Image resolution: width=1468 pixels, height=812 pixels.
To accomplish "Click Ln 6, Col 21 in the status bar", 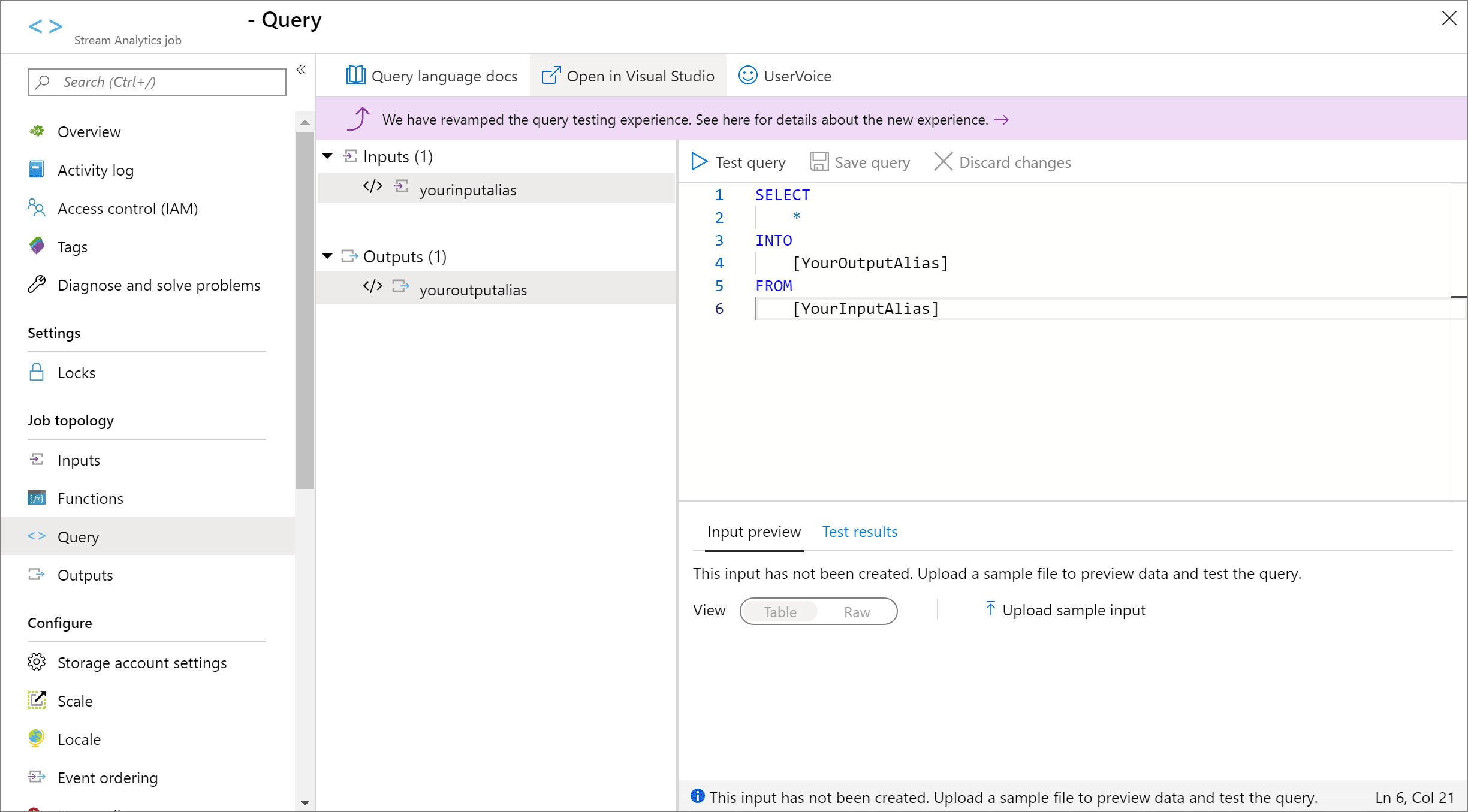I will tap(1415, 798).
